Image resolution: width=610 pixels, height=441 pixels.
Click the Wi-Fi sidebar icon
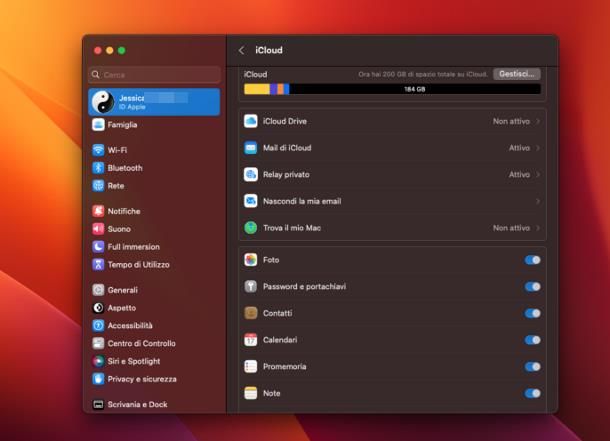[x=98, y=150]
